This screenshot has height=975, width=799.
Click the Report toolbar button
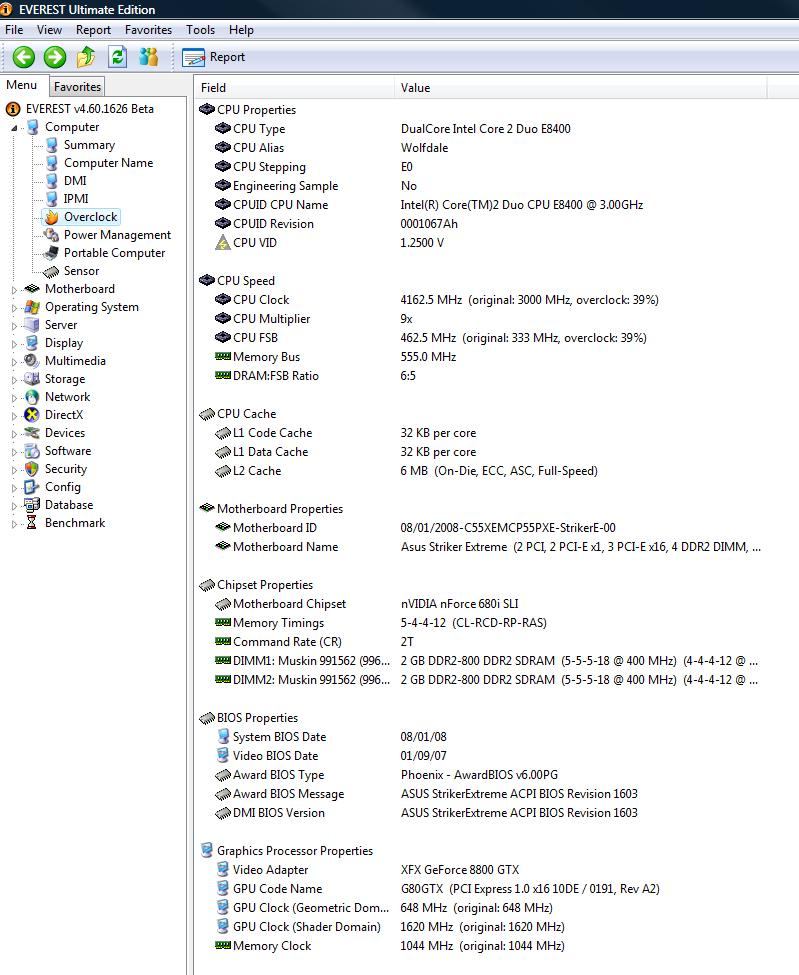(x=213, y=57)
